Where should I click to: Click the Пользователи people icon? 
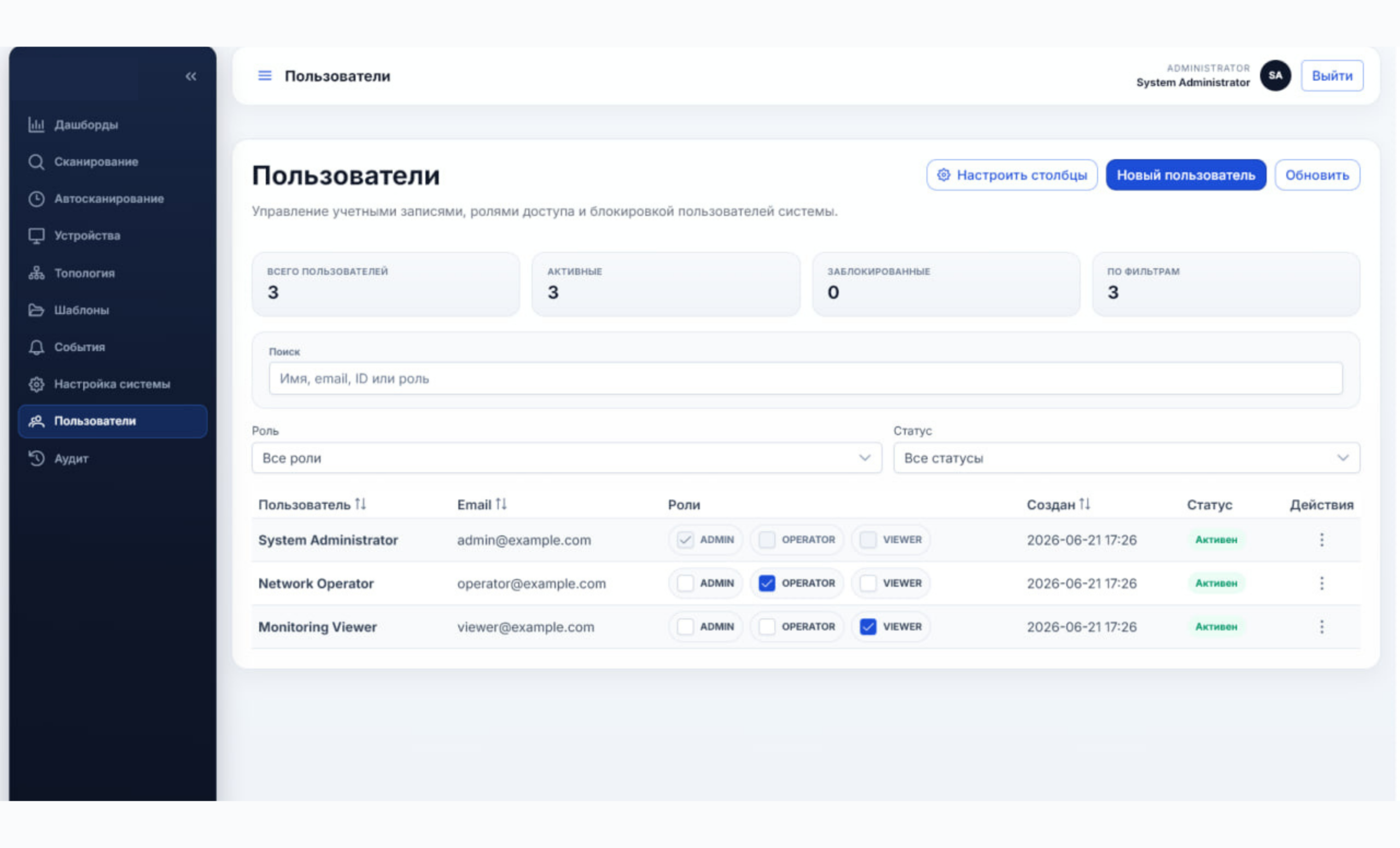[36, 421]
